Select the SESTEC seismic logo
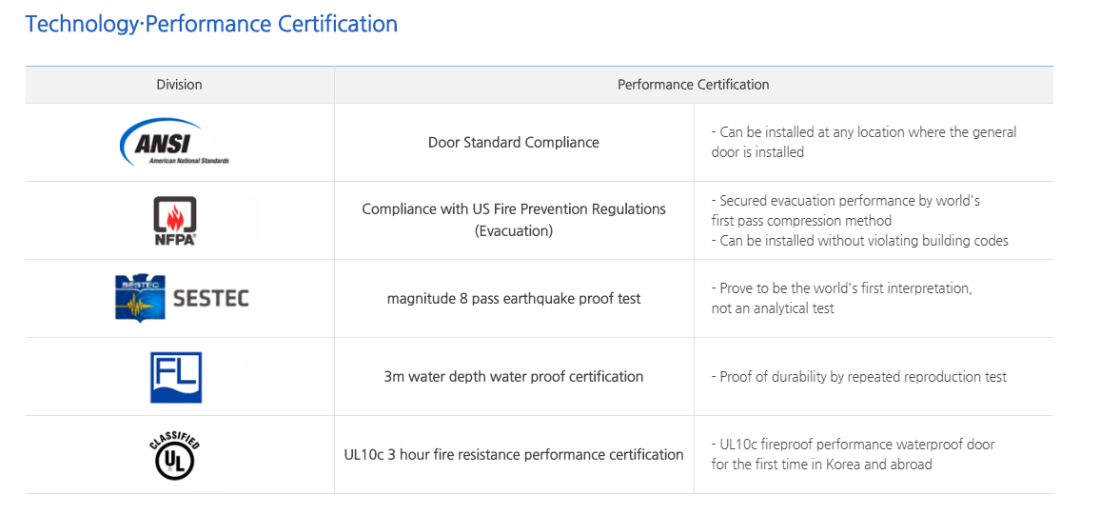Image resolution: width=1100 pixels, height=515 pixels. (182, 298)
